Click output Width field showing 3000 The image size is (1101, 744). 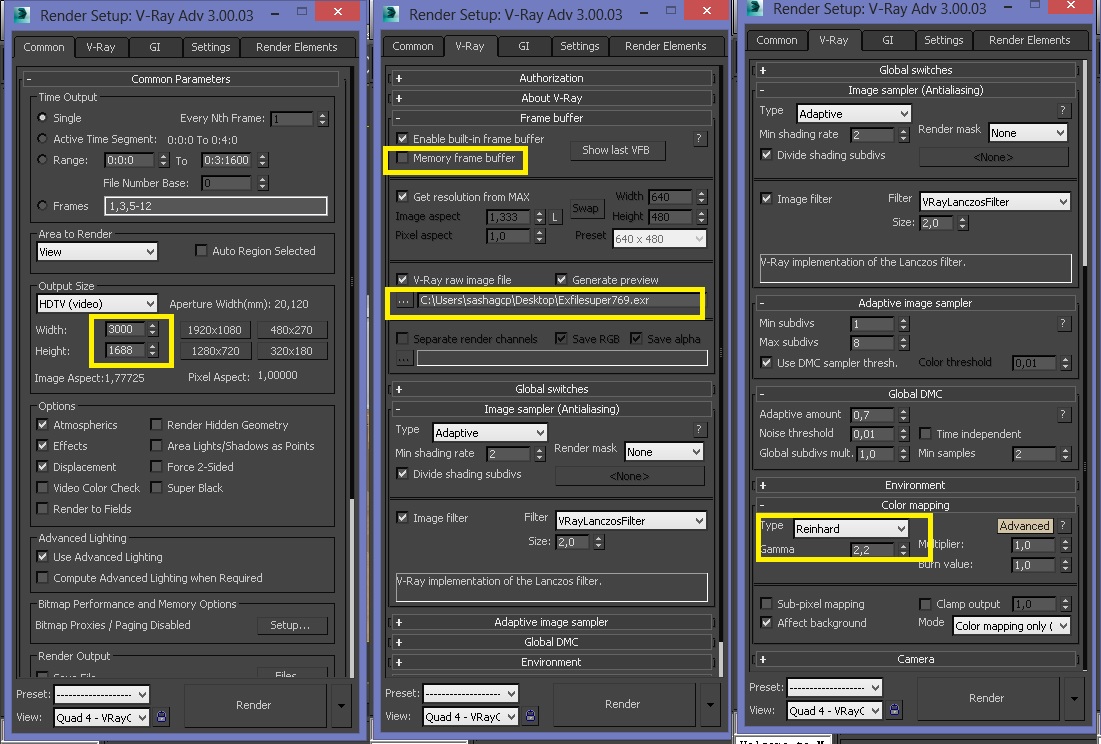click(126, 328)
